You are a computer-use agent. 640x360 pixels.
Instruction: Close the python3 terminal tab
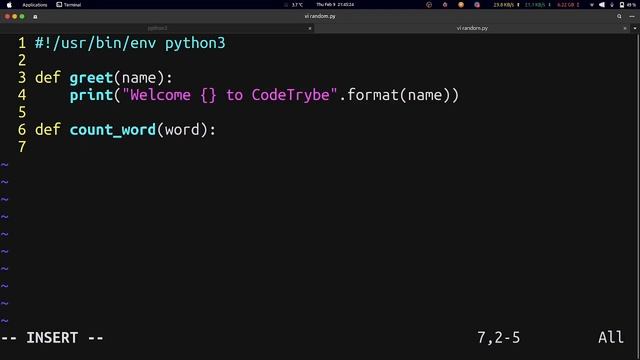(310, 28)
